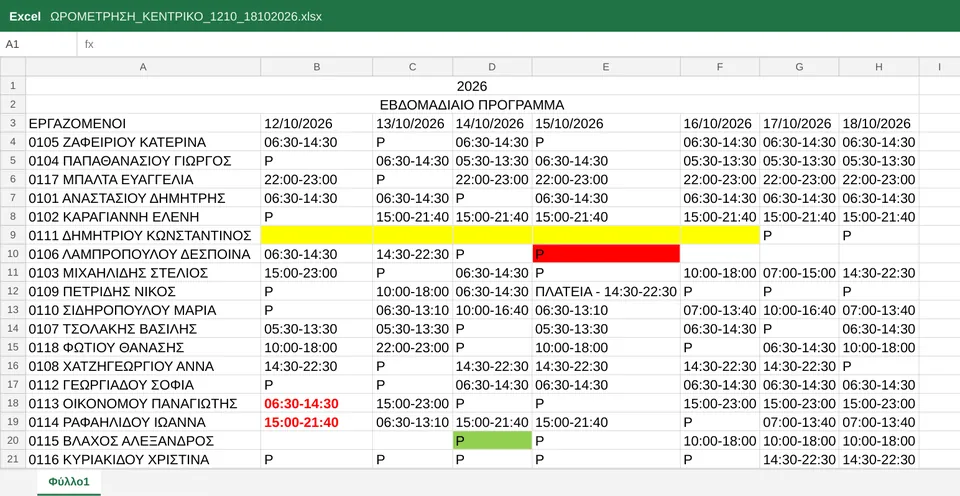The height and width of the screenshot is (496, 960).
Task: Select cell 0118 ΦΩΤΙΟΥ ΘΑΝΑΣΗΣ
Action: tap(143, 348)
